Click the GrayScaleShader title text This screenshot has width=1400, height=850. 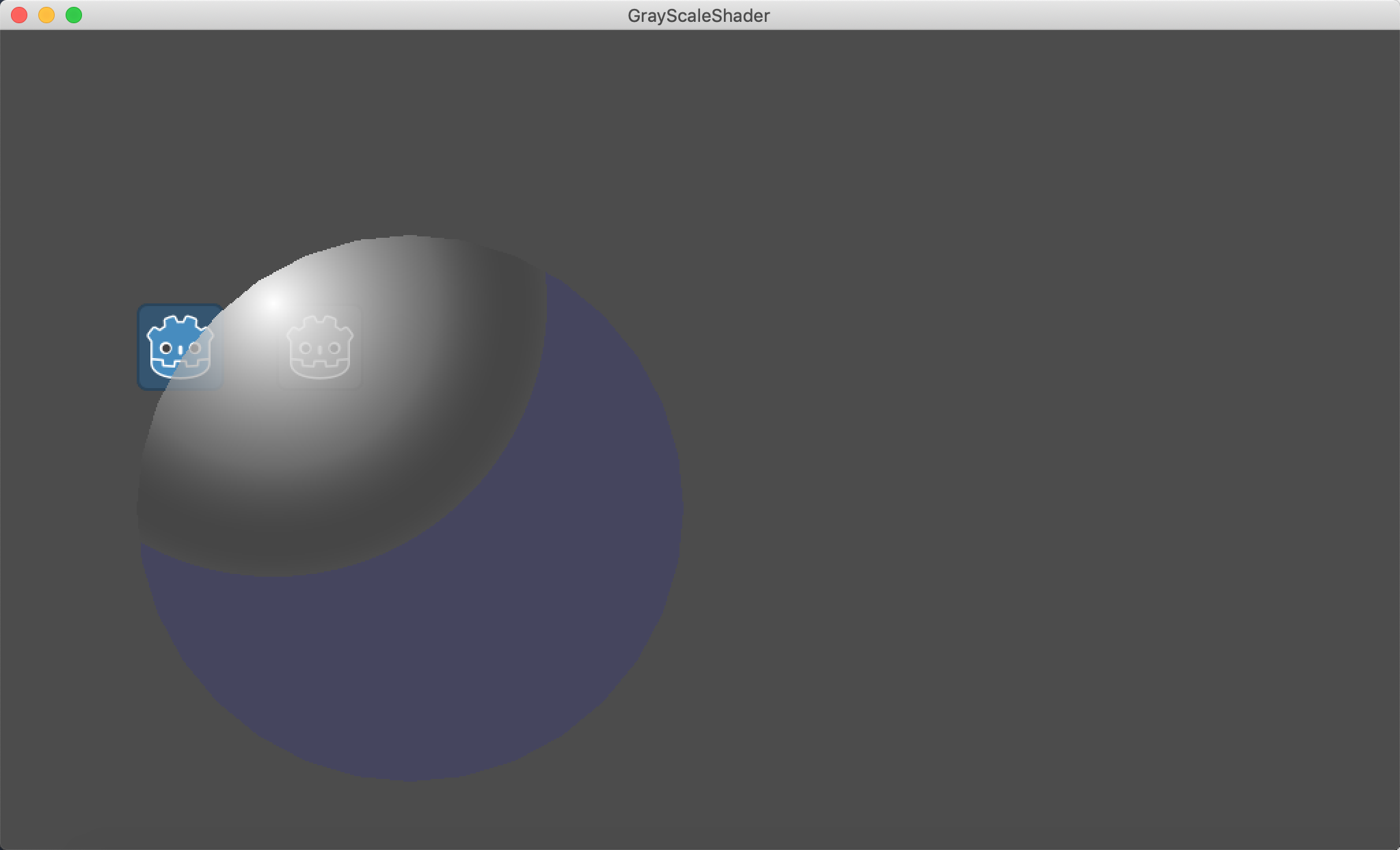(699, 15)
